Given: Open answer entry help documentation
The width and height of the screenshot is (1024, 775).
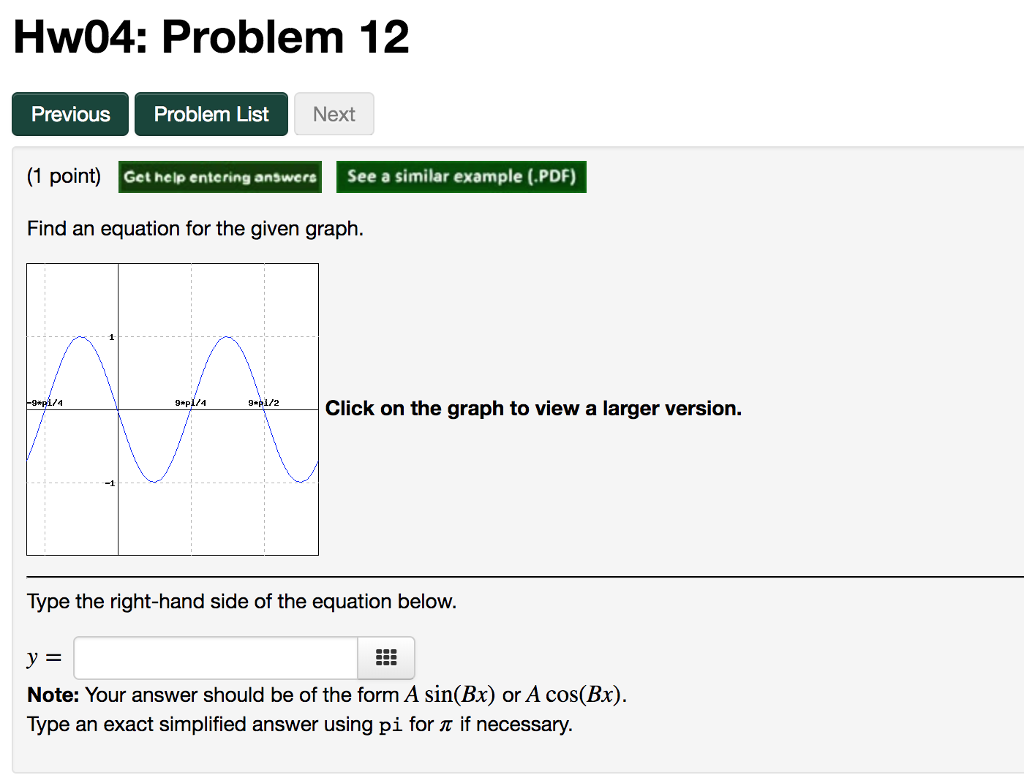Looking at the screenshot, I should [x=220, y=177].
